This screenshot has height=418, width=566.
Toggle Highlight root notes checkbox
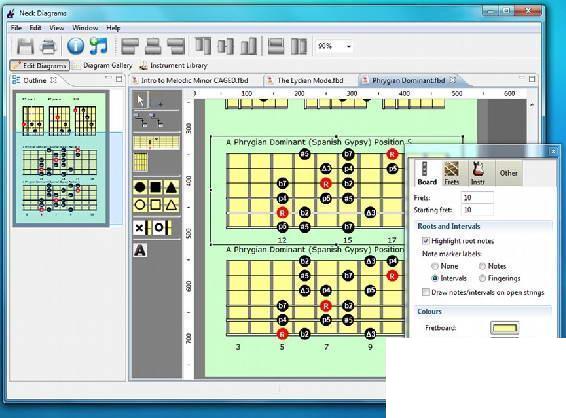tap(426, 241)
